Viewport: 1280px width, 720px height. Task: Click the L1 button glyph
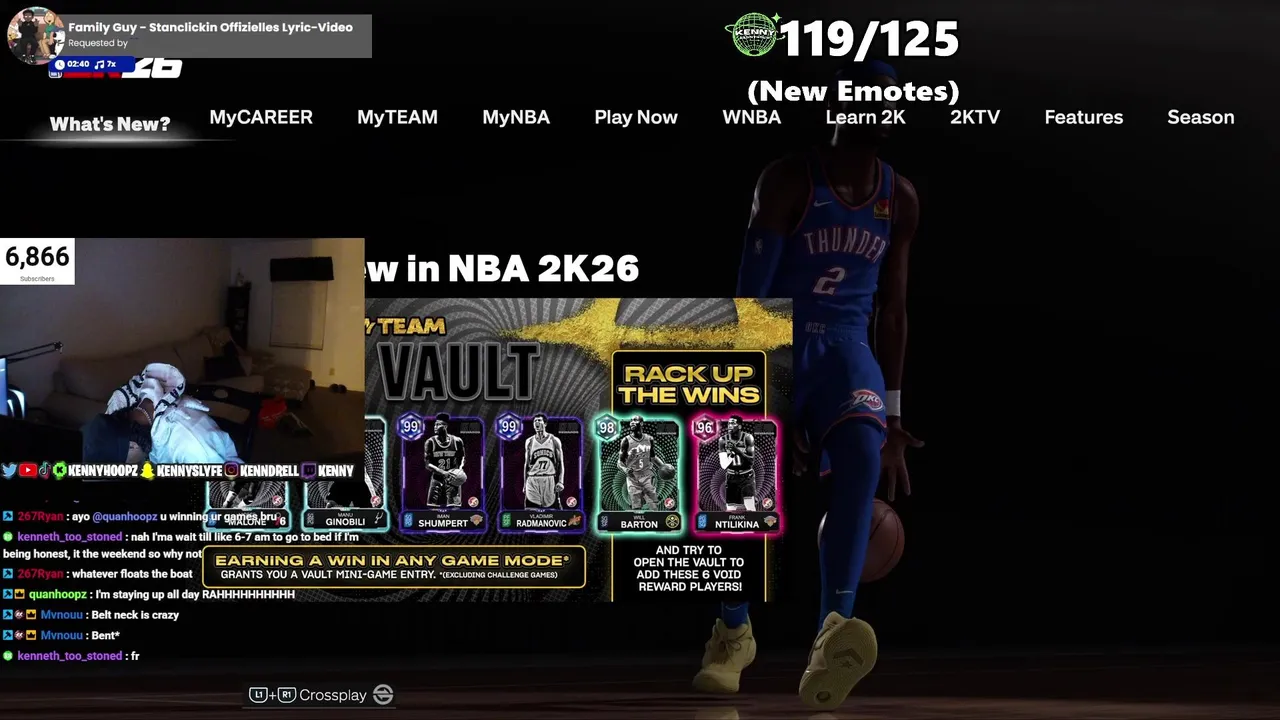coord(258,694)
